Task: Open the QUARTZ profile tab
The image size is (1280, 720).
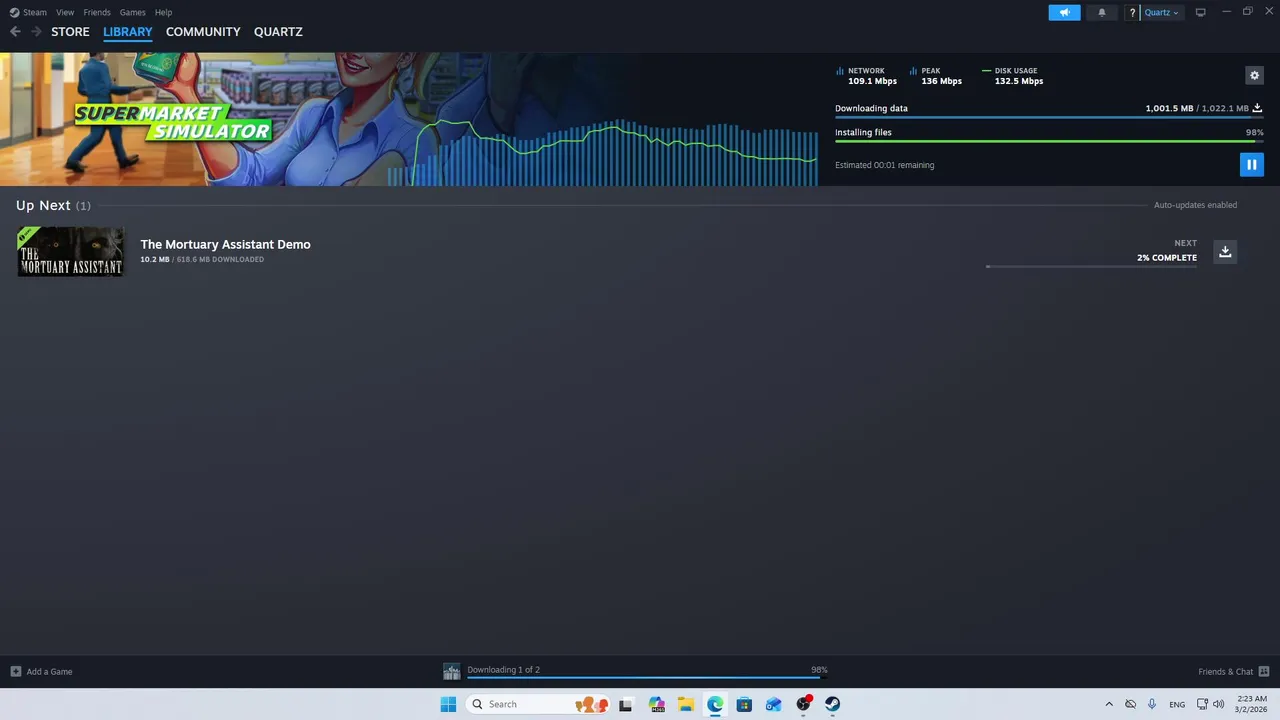Action: click(278, 31)
